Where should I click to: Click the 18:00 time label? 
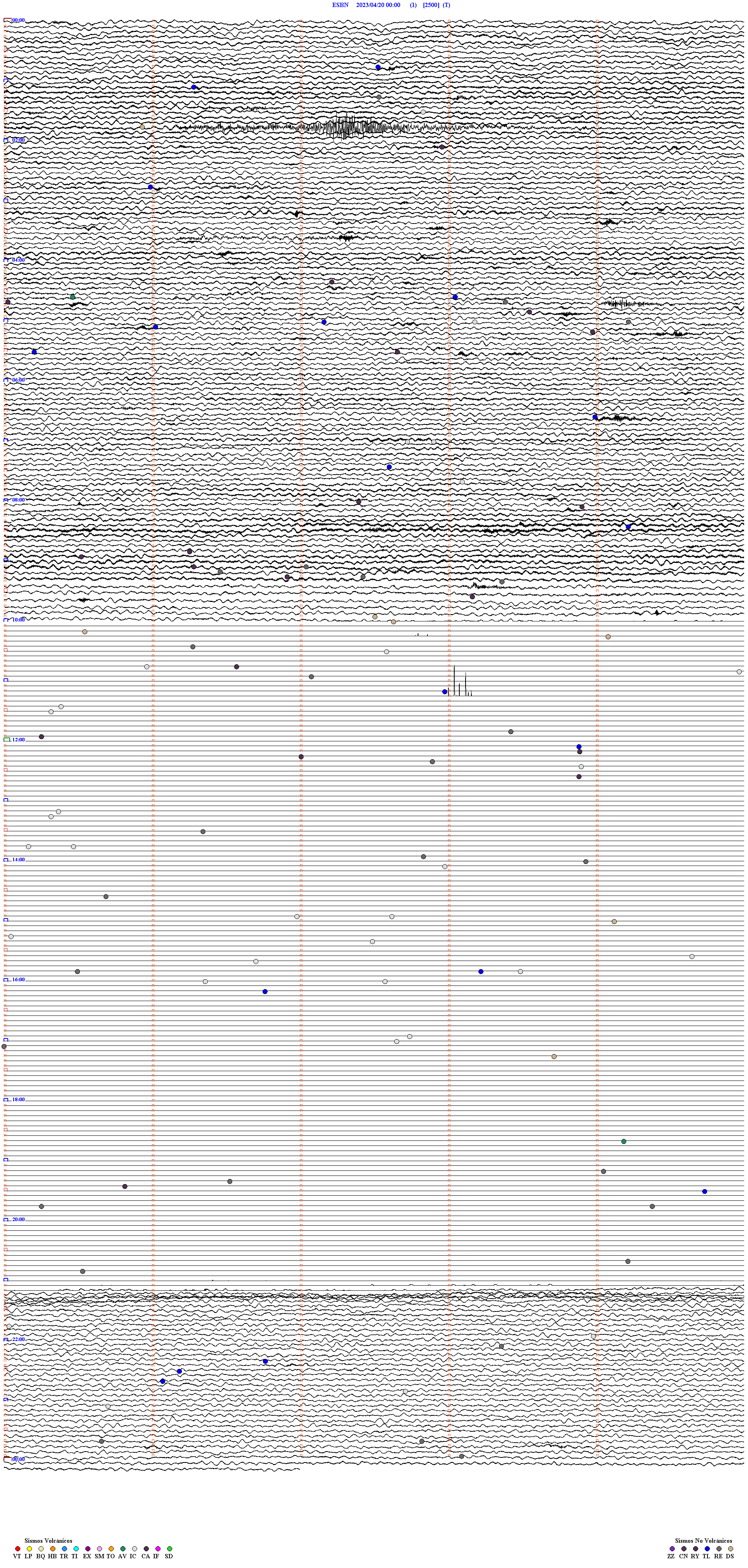point(18,1099)
